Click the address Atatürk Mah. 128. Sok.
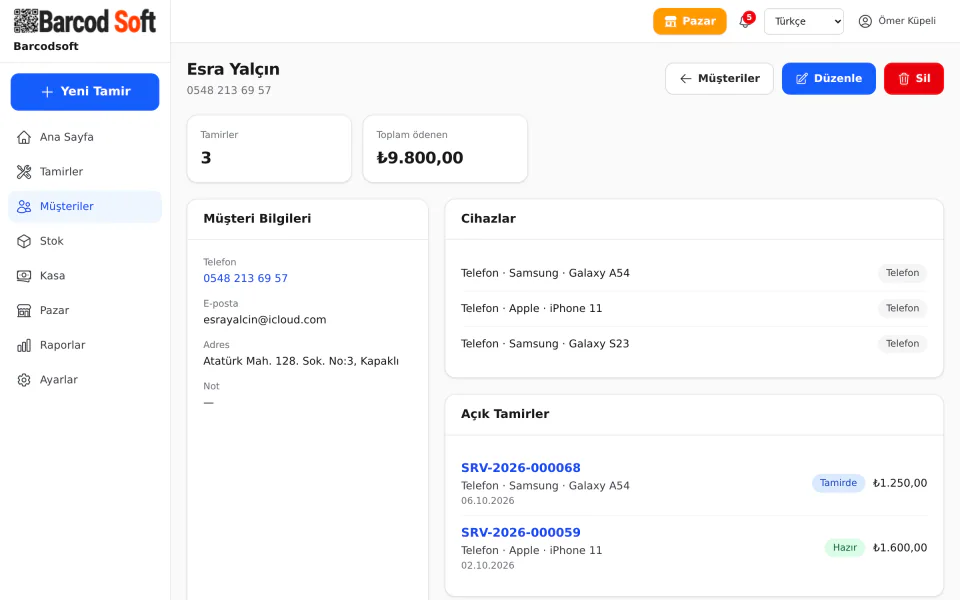Viewport: 960px width, 600px height. (301, 361)
